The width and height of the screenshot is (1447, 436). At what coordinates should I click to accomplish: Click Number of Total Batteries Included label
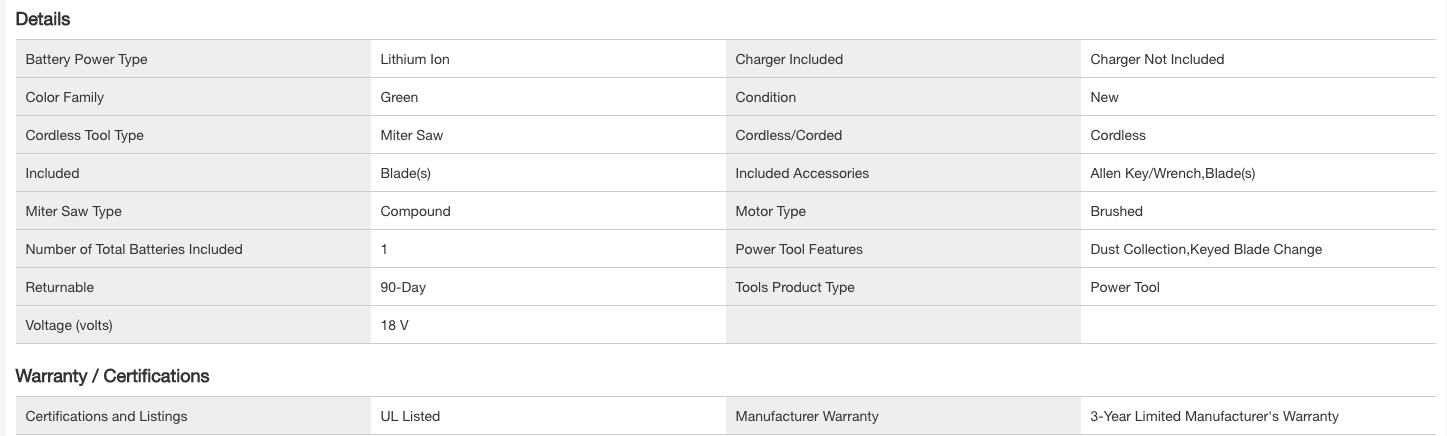134,249
